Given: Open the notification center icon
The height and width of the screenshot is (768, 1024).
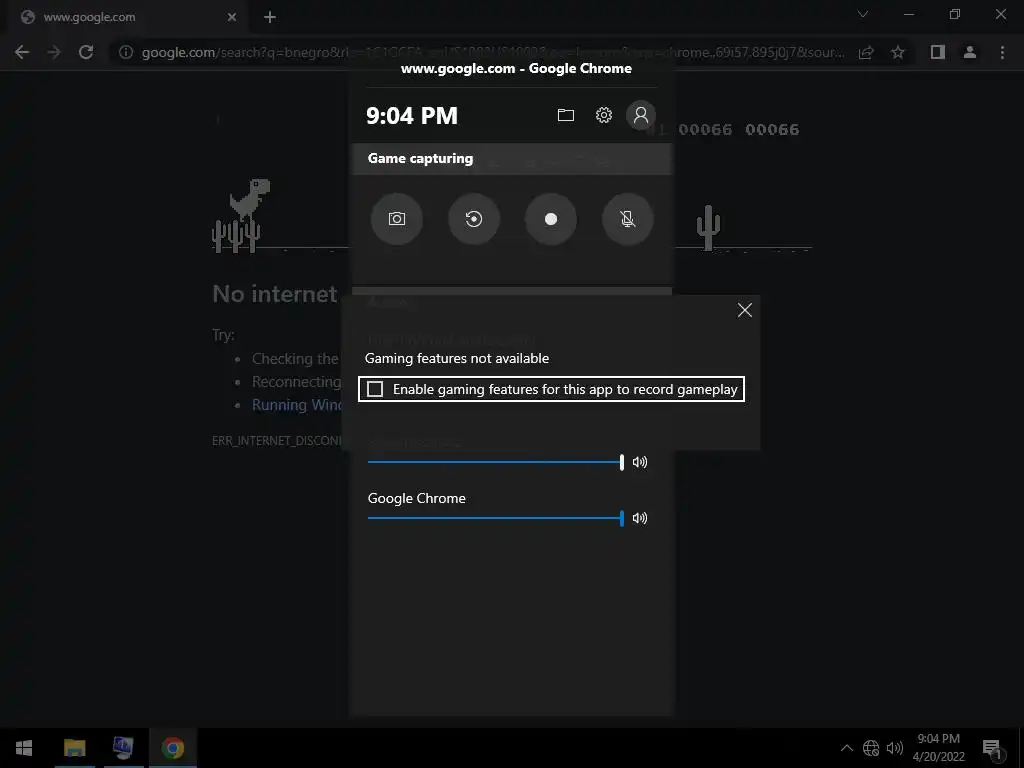Looking at the screenshot, I should (x=992, y=748).
